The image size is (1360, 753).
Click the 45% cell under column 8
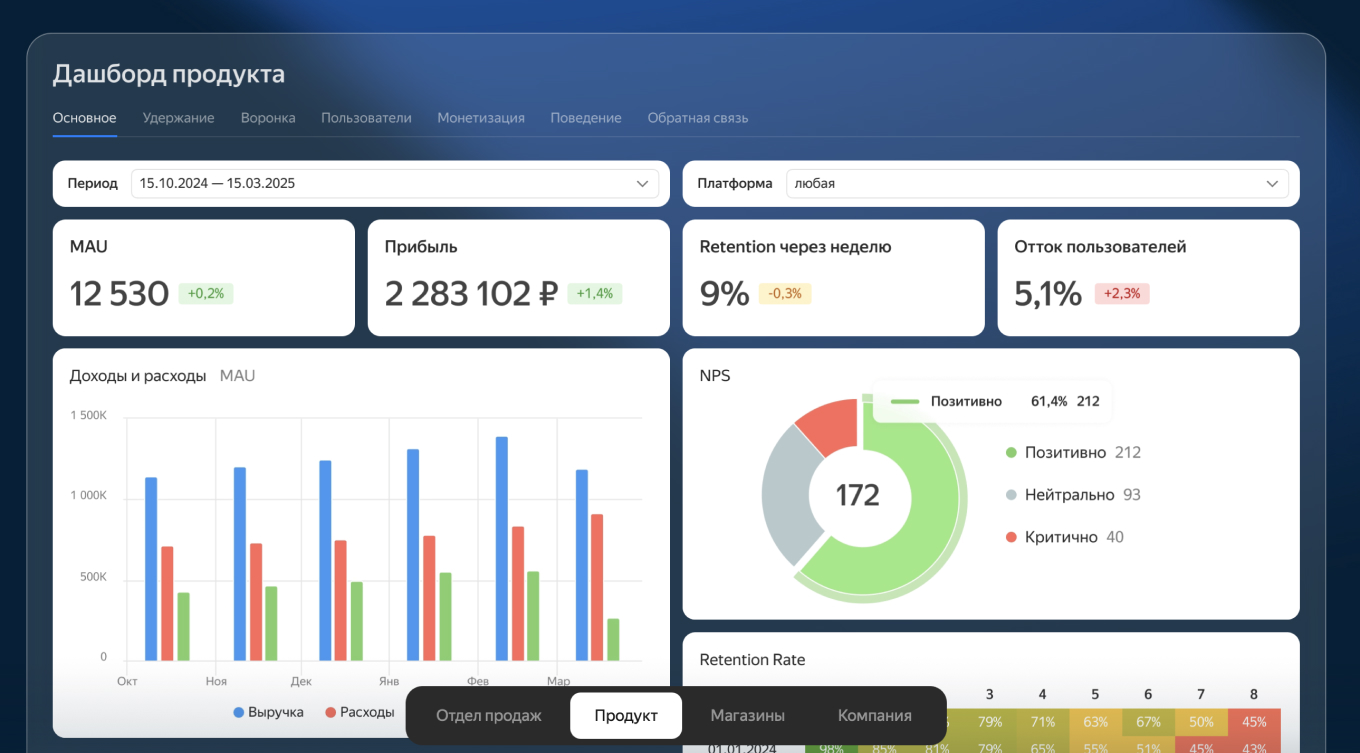(x=1254, y=722)
